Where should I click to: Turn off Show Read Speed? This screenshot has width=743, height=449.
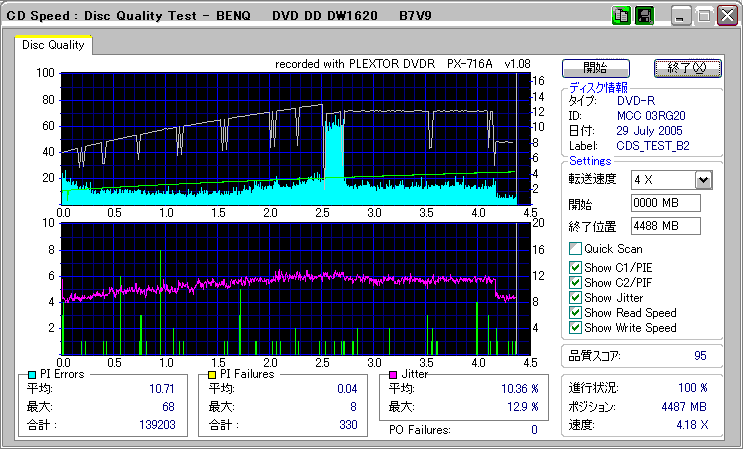575,313
